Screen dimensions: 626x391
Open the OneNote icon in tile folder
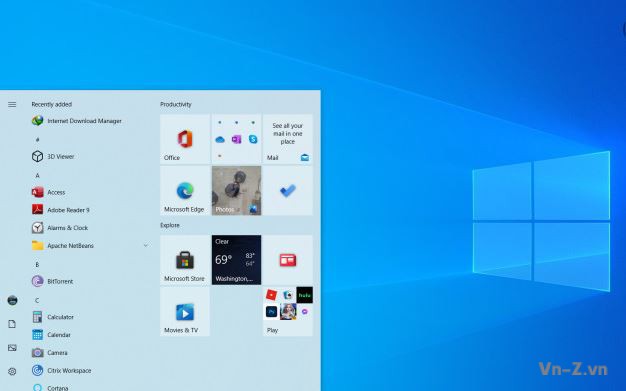(236, 139)
